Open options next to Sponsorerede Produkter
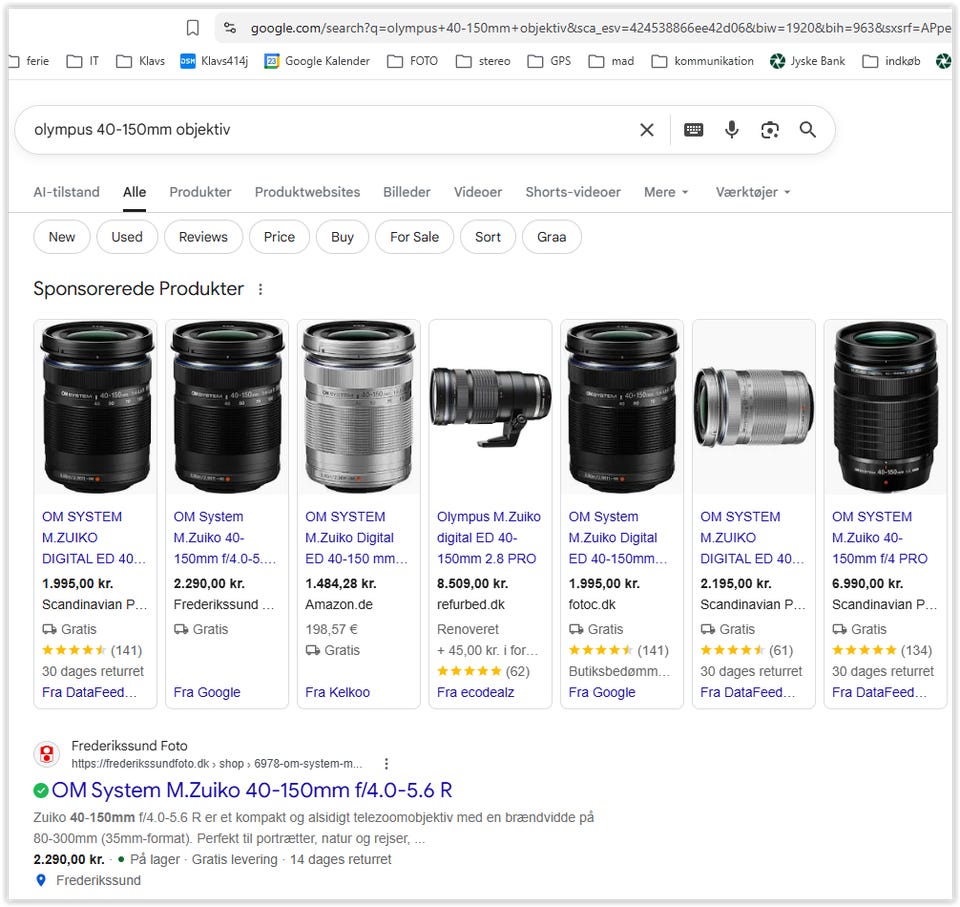The height and width of the screenshot is (907, 960). (x=261, y=289)
